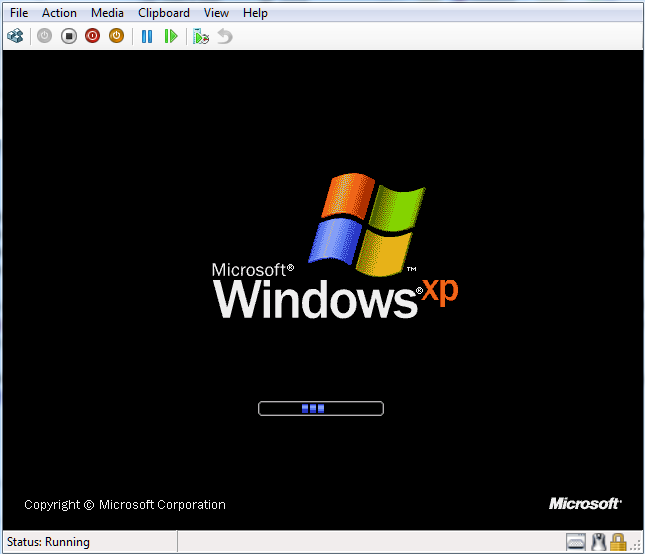
Task: Click the green Reset VM icon
Action: [171, 36]
